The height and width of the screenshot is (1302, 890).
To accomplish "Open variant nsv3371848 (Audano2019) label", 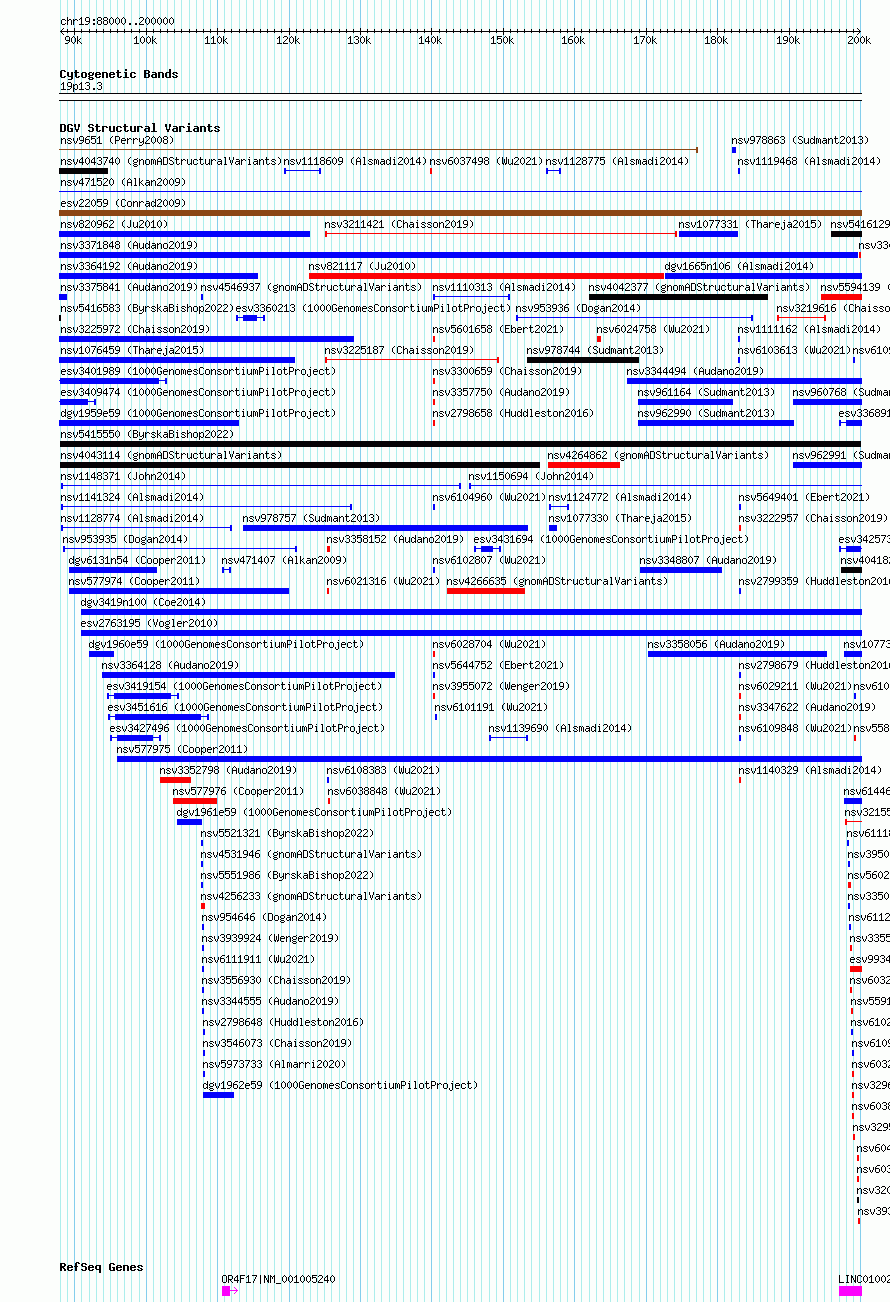I will 129,246.
